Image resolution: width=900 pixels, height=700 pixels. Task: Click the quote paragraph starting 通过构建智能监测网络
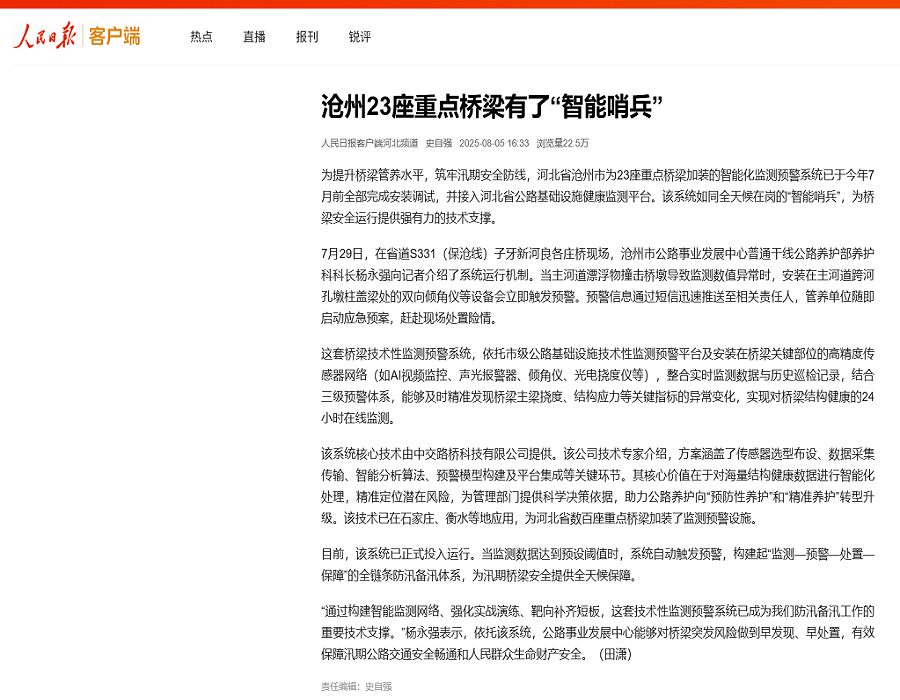[598, 632]
